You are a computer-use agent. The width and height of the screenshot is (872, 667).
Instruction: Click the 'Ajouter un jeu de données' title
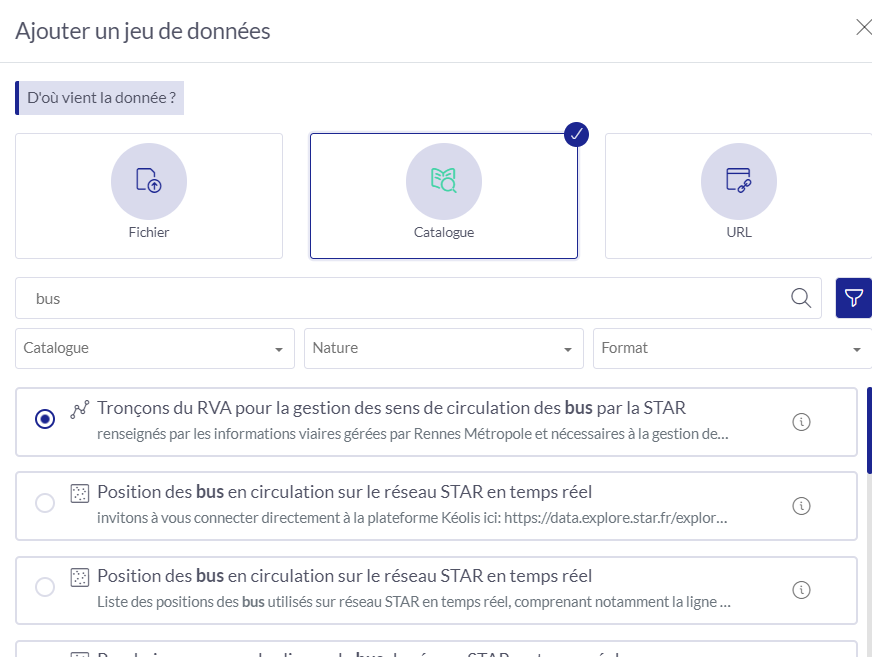click(143, 31)
